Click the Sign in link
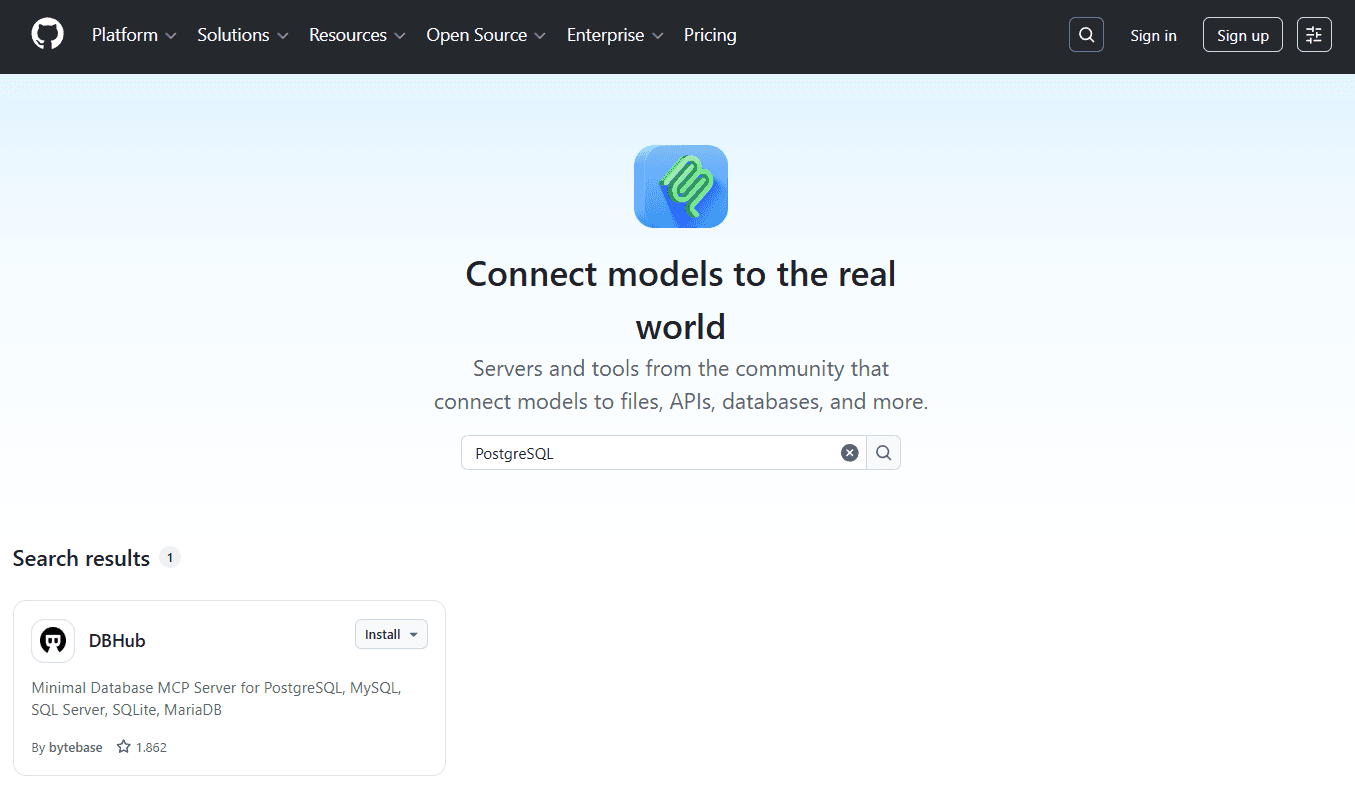The height and width of the screenshot is (797, 1355). coord(1153,35)
